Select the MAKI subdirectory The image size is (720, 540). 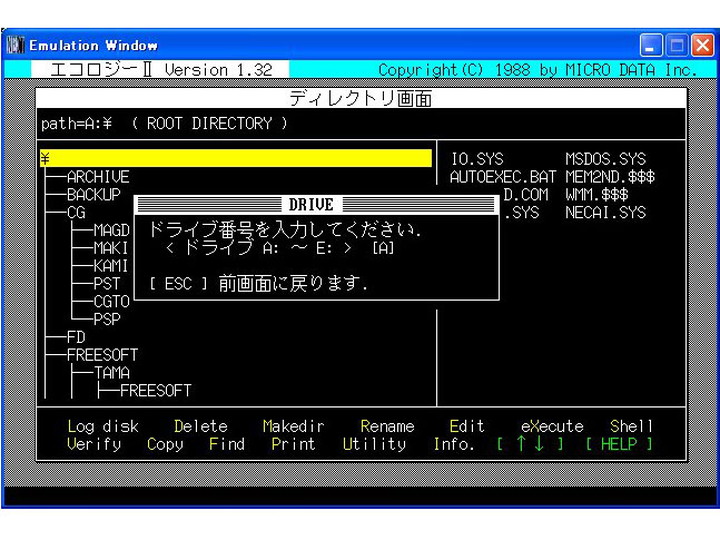pyautogui.click(x=111, y=248)
